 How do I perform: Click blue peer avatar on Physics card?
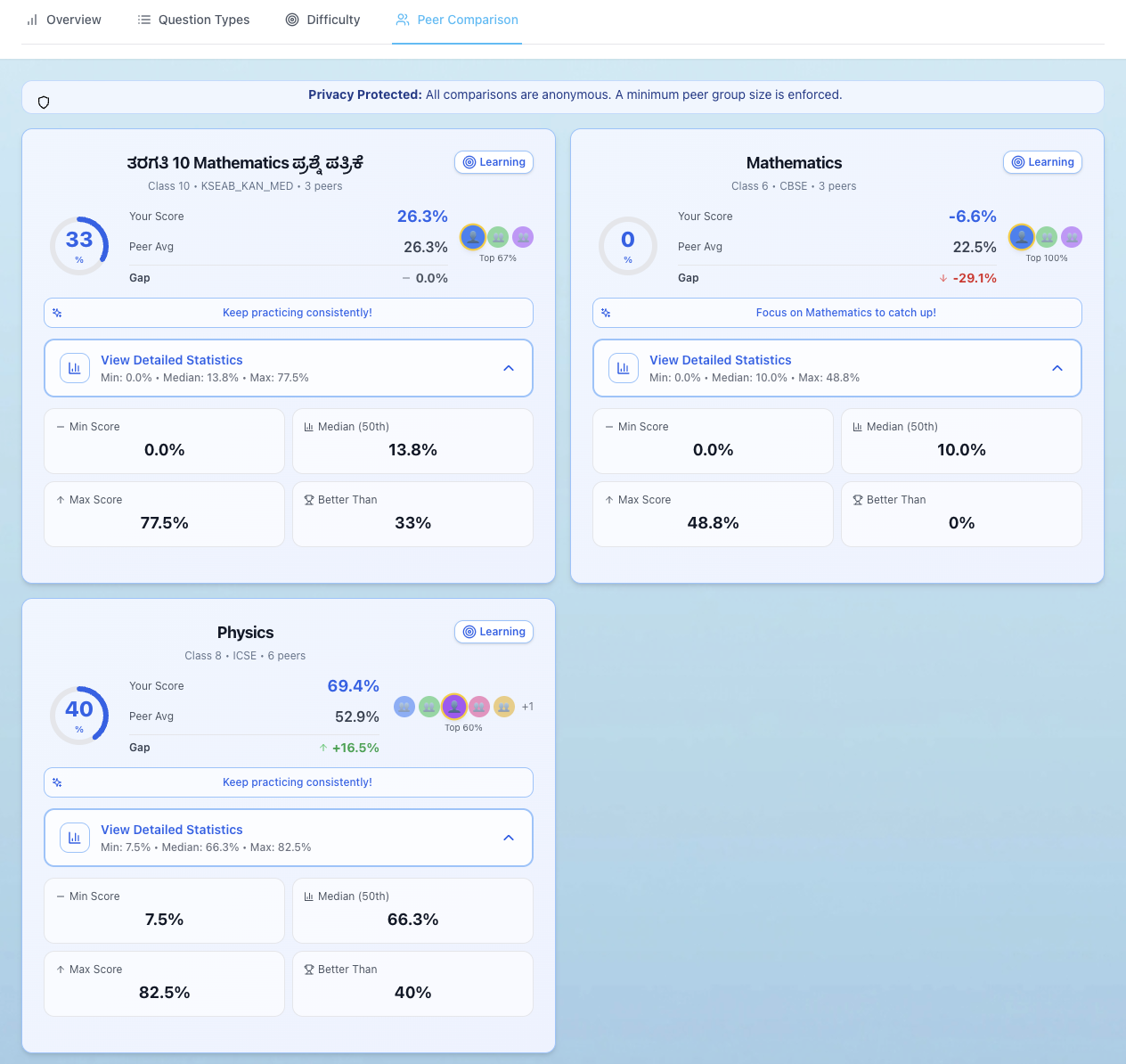404,707
